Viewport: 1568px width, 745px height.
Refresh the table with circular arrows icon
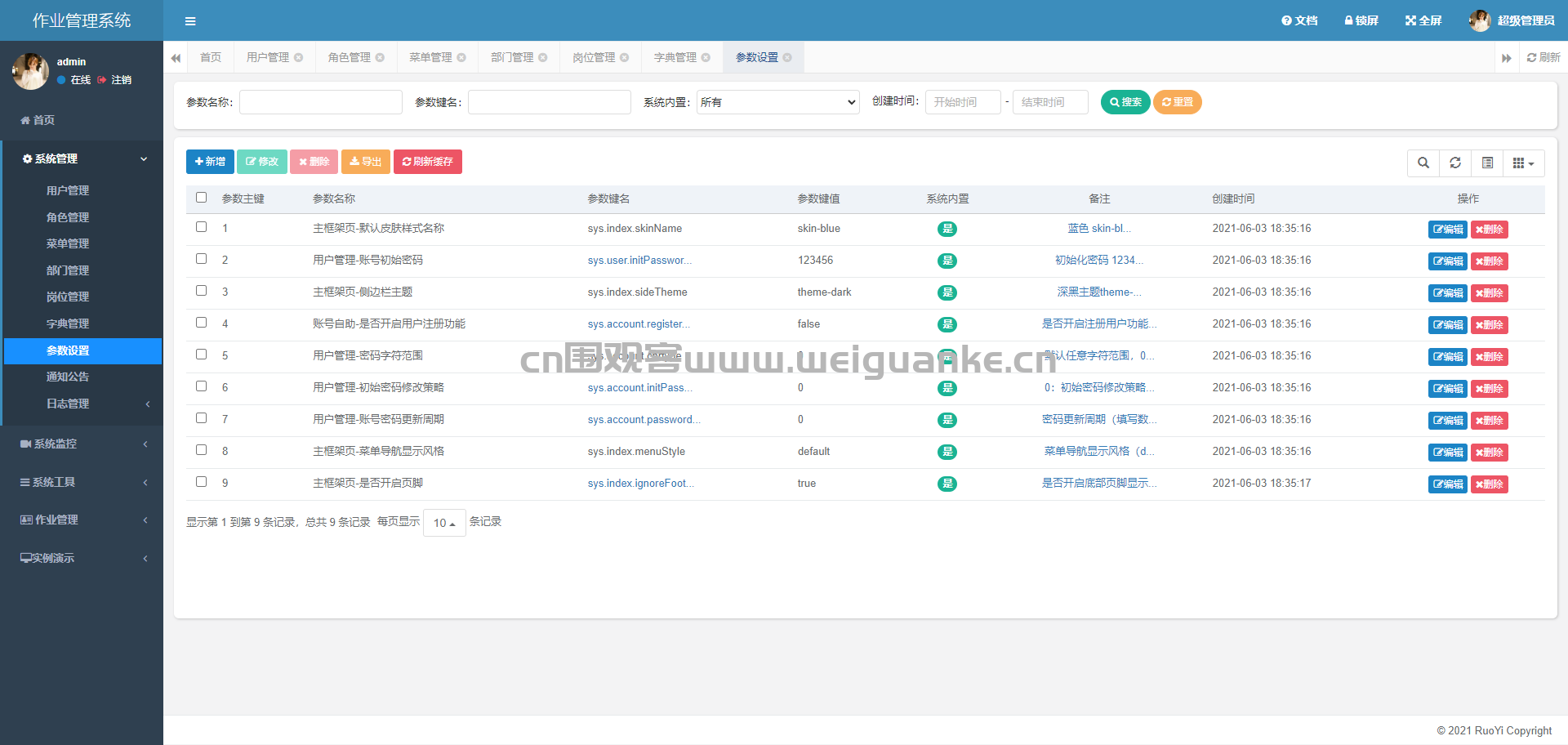point(1455,163)
